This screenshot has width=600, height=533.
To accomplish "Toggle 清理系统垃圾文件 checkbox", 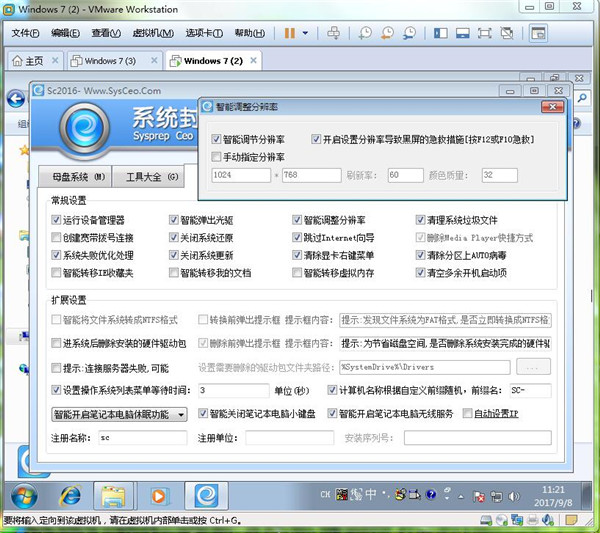I will (x=420, y=220).
